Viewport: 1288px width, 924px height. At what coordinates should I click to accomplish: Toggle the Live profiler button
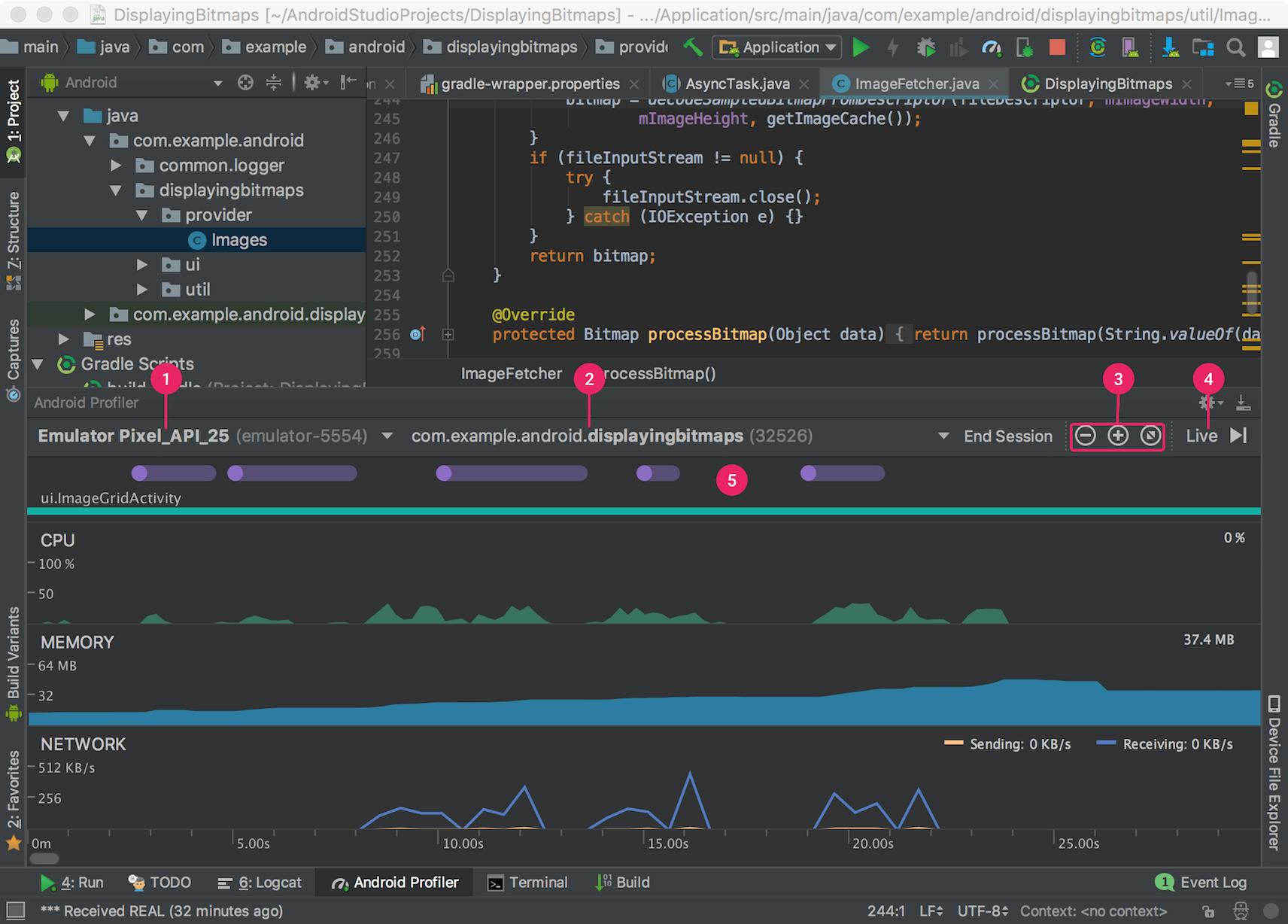(x=1201, y=436)
